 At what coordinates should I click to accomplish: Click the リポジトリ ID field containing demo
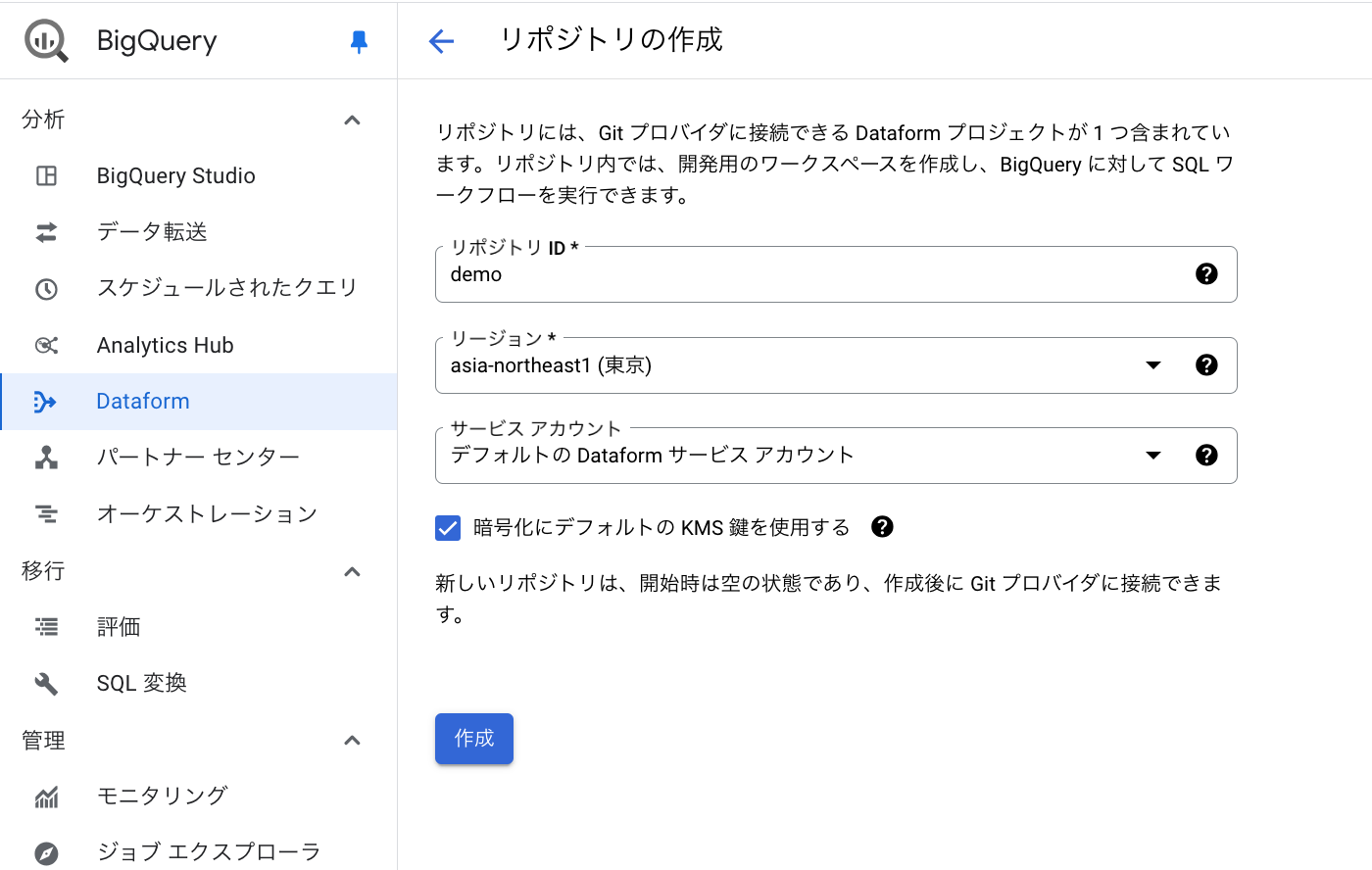(x=784, y=274)
